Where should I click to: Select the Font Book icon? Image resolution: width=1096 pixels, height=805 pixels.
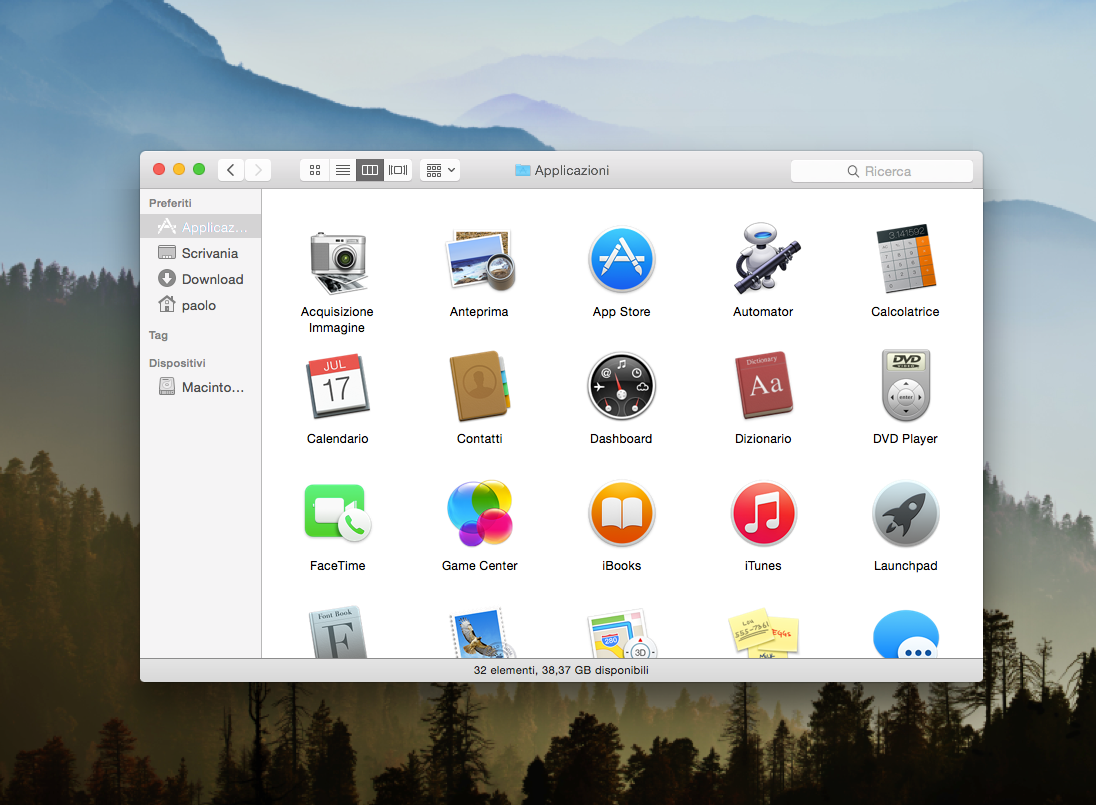pyautogui.click(x=338, y=632)
